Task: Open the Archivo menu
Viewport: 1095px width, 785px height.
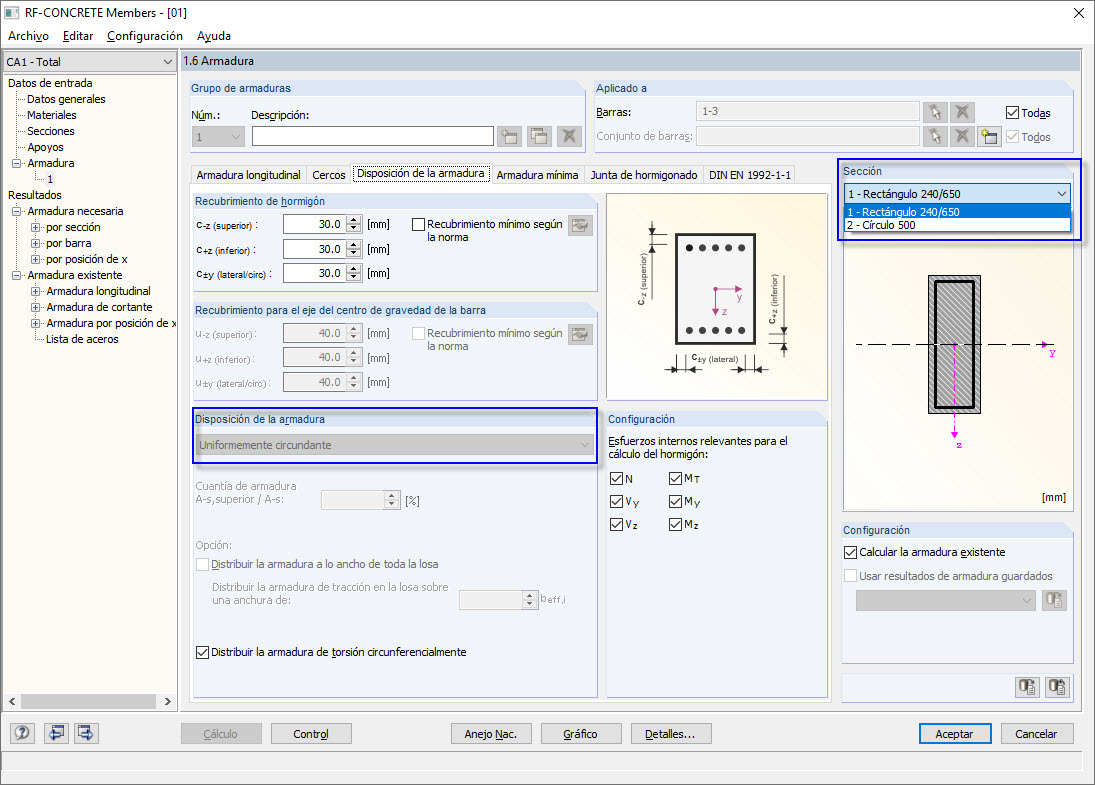Action: coord(28,36)
